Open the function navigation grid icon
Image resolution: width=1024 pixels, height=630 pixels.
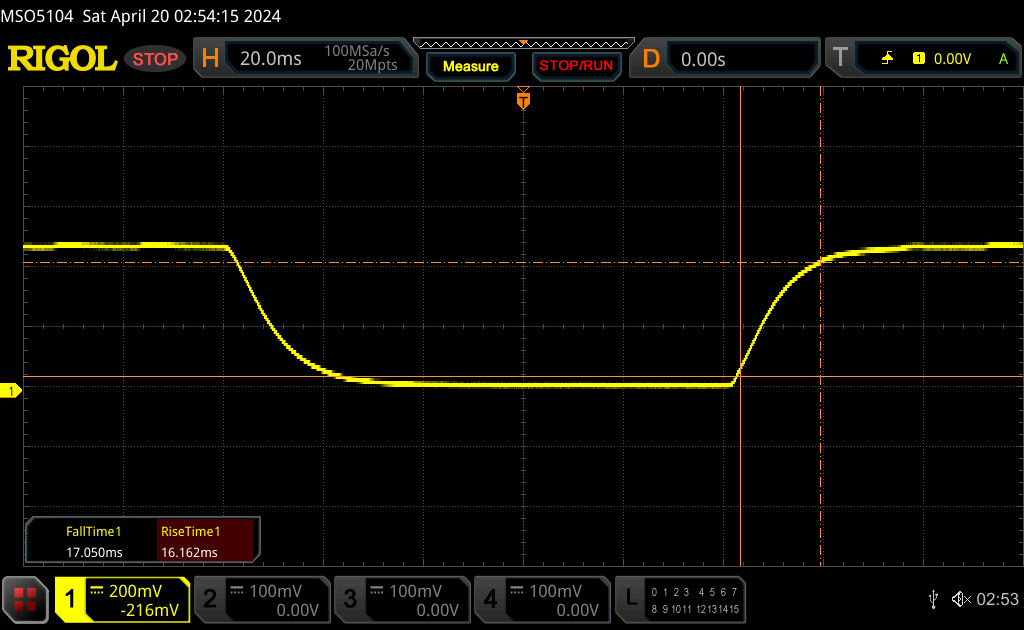point(25,599)
